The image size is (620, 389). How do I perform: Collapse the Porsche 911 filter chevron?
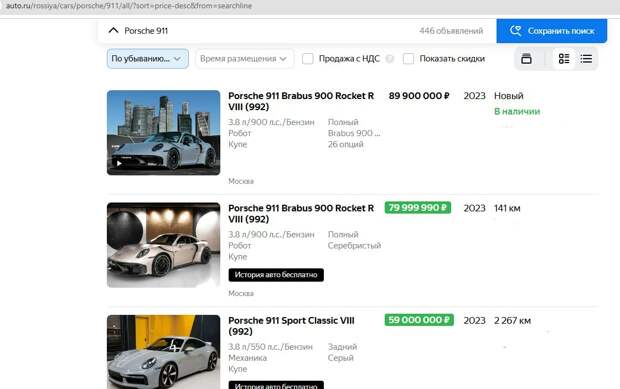click(113, 30)
